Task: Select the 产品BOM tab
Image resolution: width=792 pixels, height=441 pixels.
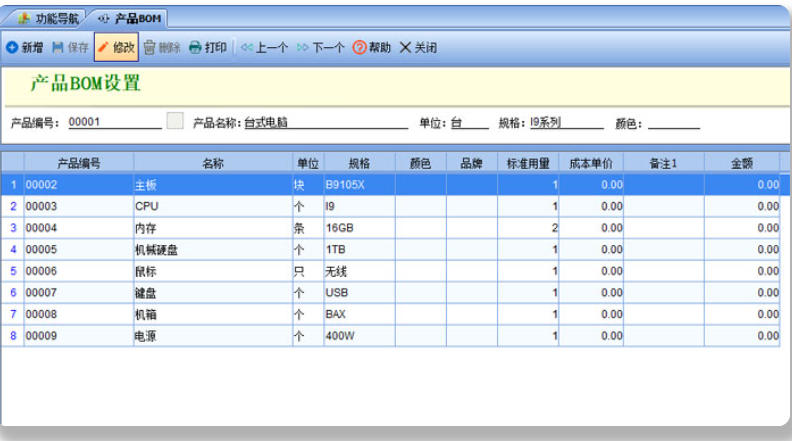Action: (x=128, y=18)
